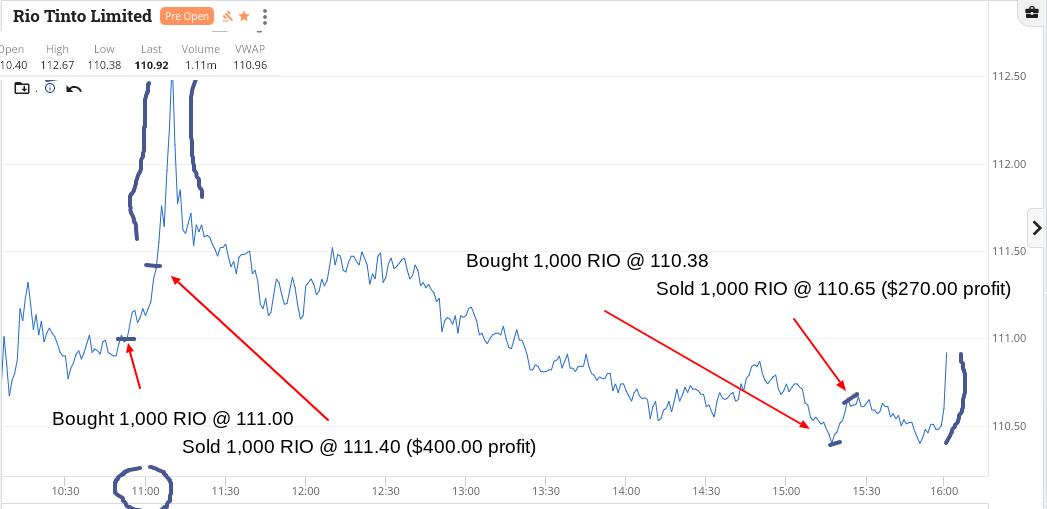Click the gavel icon beside Pre Open
Image resolution: width=1047 pixels, height=509 pixels.
click(227, 16)
